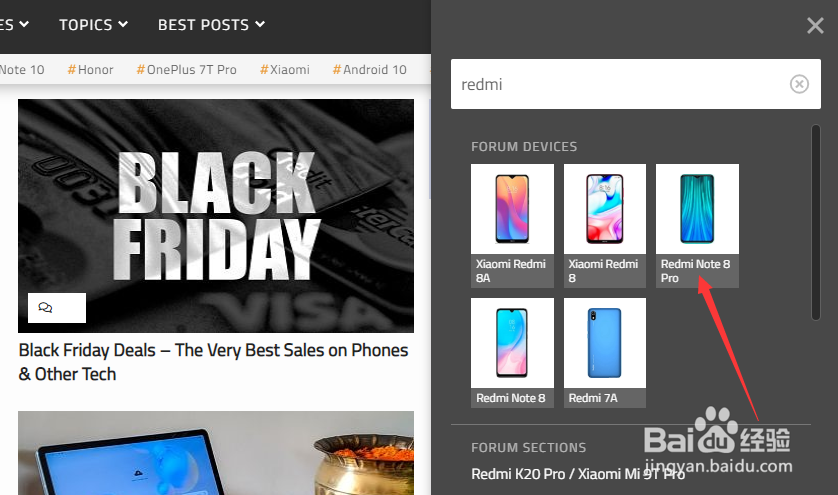Click the Black Friday banner image
Viewport: 838px width, 495px height.
(x=216, y=215)
